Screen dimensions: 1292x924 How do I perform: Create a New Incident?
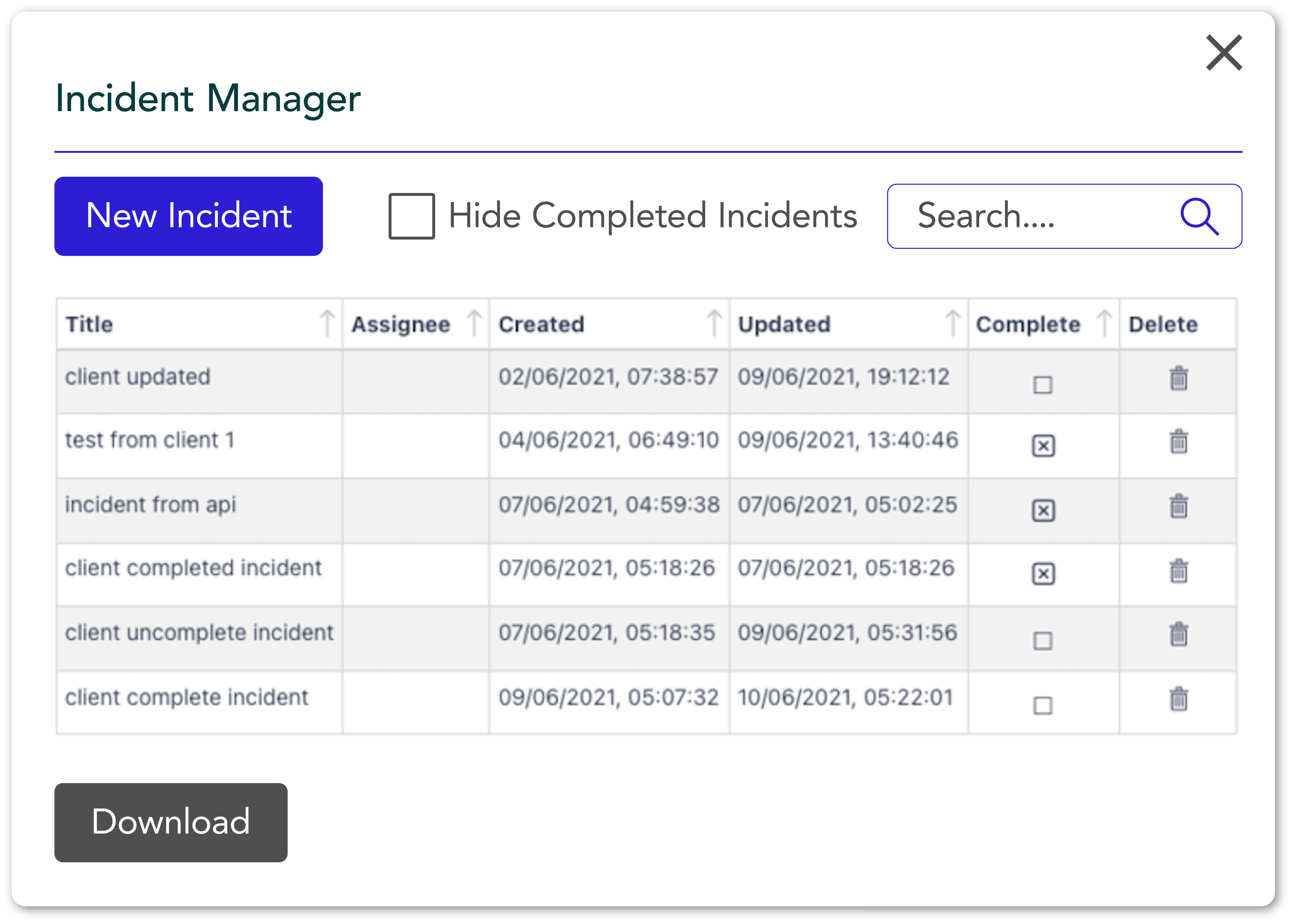point(188,216)
